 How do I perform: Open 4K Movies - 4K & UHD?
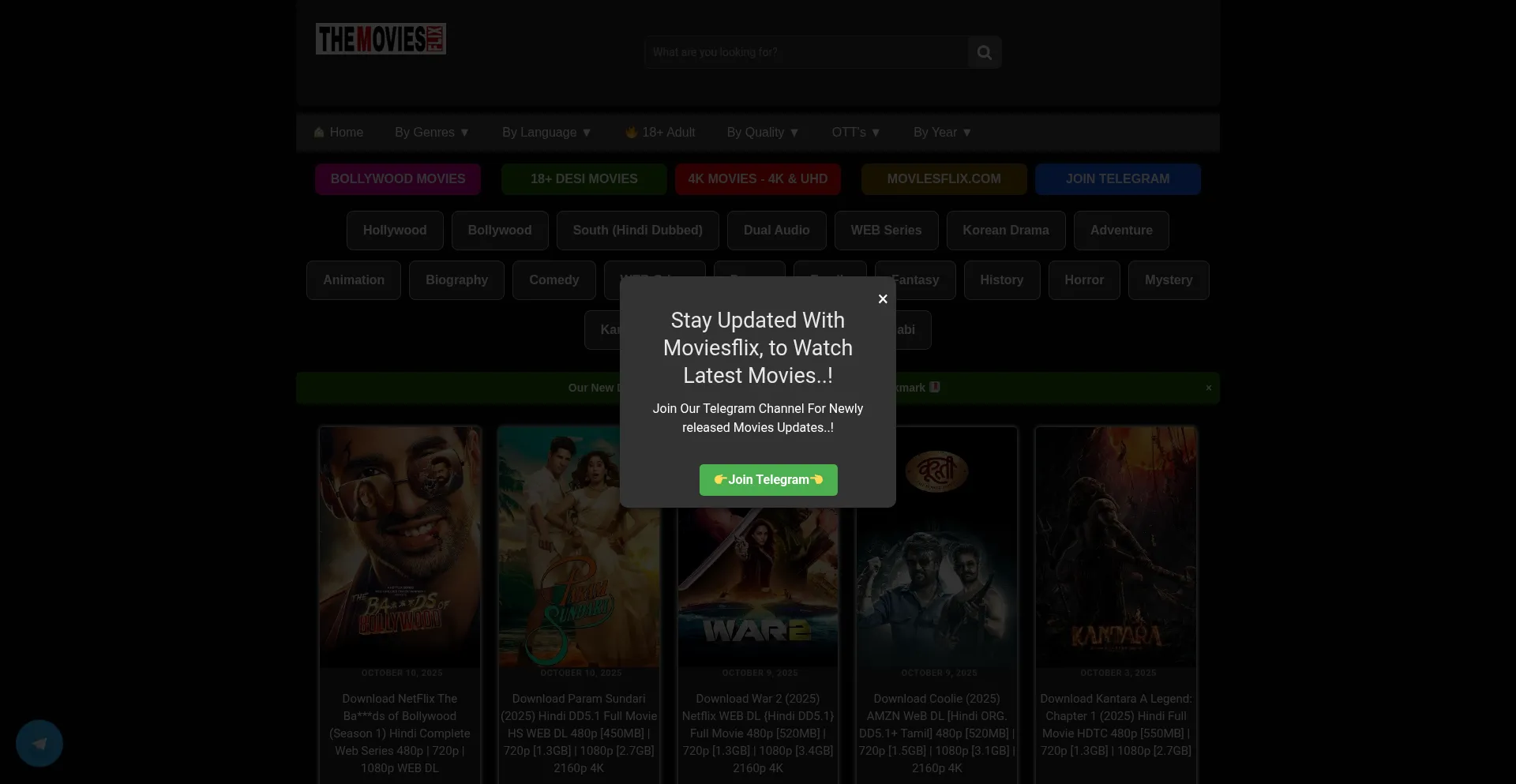tap(757, 179)
